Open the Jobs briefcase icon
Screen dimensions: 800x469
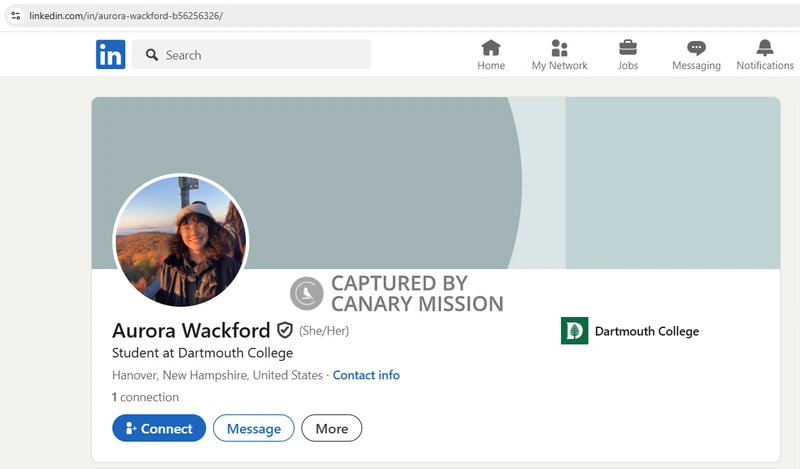628,48
